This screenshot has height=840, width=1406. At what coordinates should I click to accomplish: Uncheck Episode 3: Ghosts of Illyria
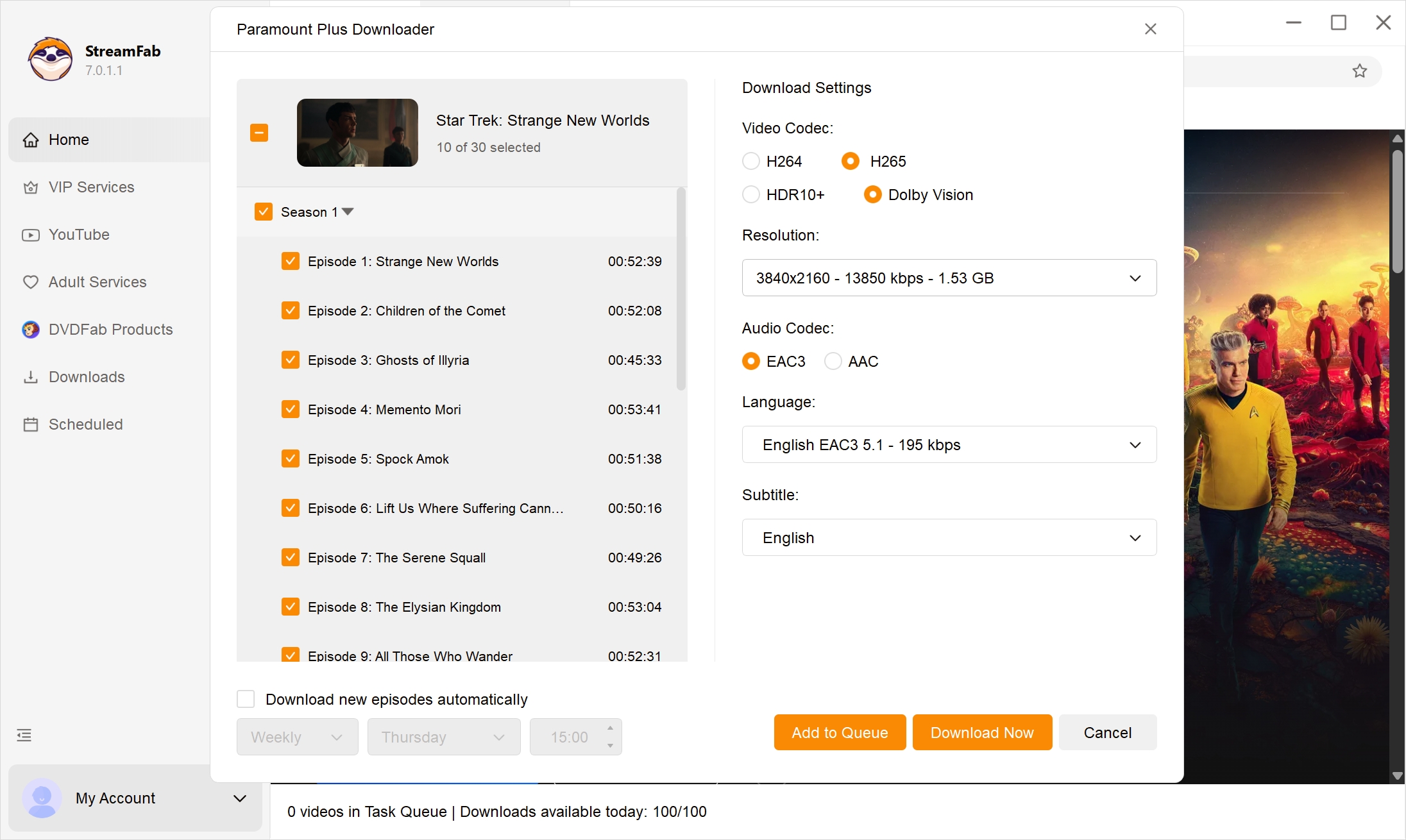point(291,360)
